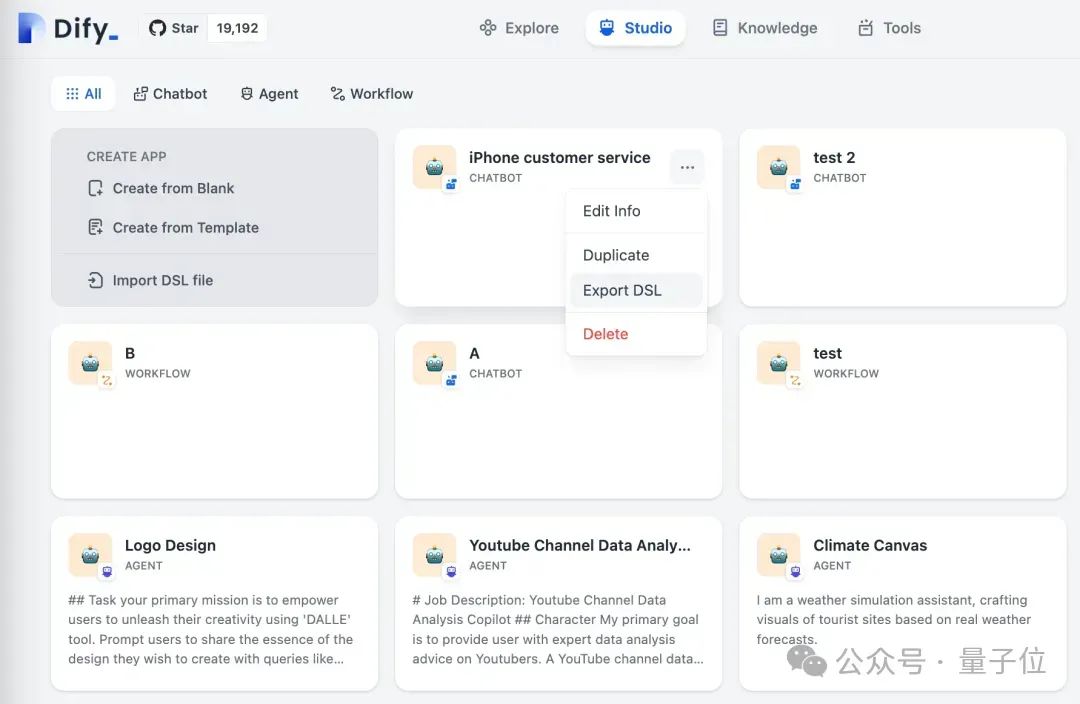Image resolution: width=1080 pixels, height=704 pixels.
Task: Choose Create from Template
Action: [185, 228]
